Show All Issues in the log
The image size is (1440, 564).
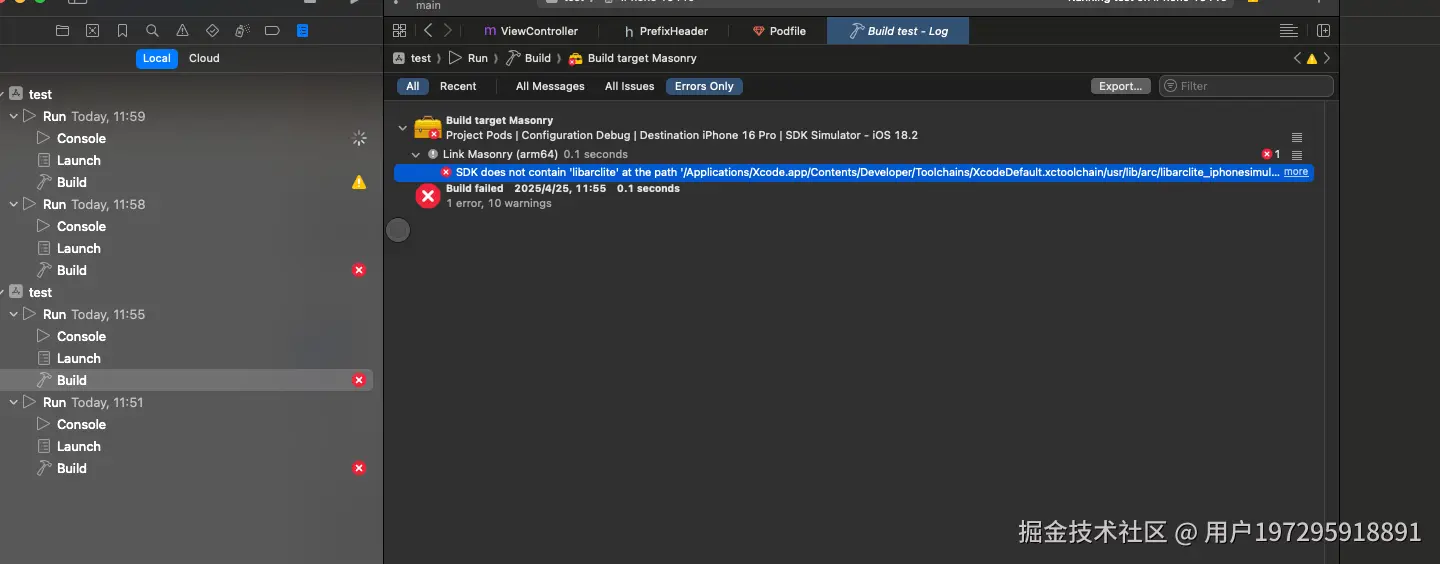(x=629, y=86)
